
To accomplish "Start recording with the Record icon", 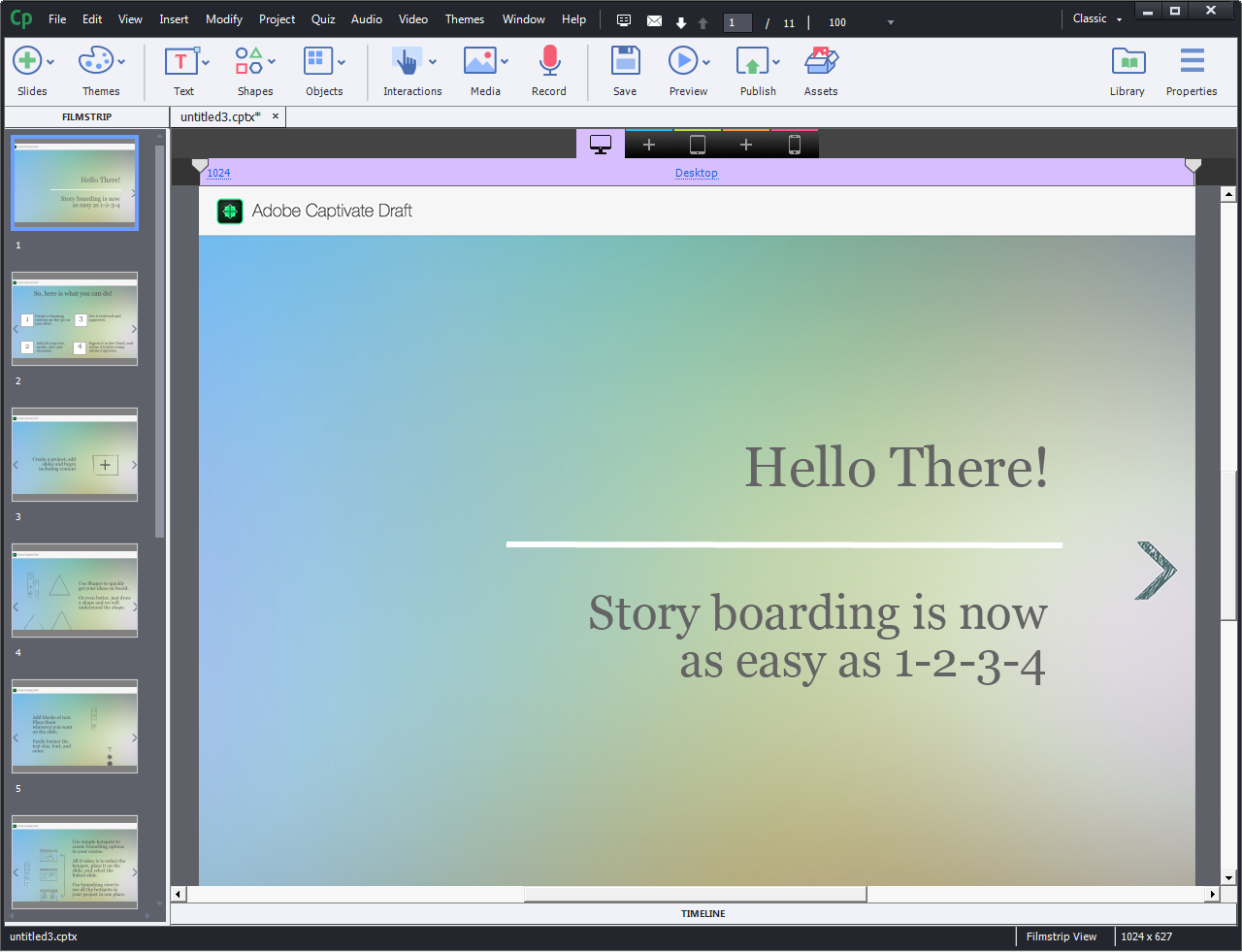I will 549,62.
